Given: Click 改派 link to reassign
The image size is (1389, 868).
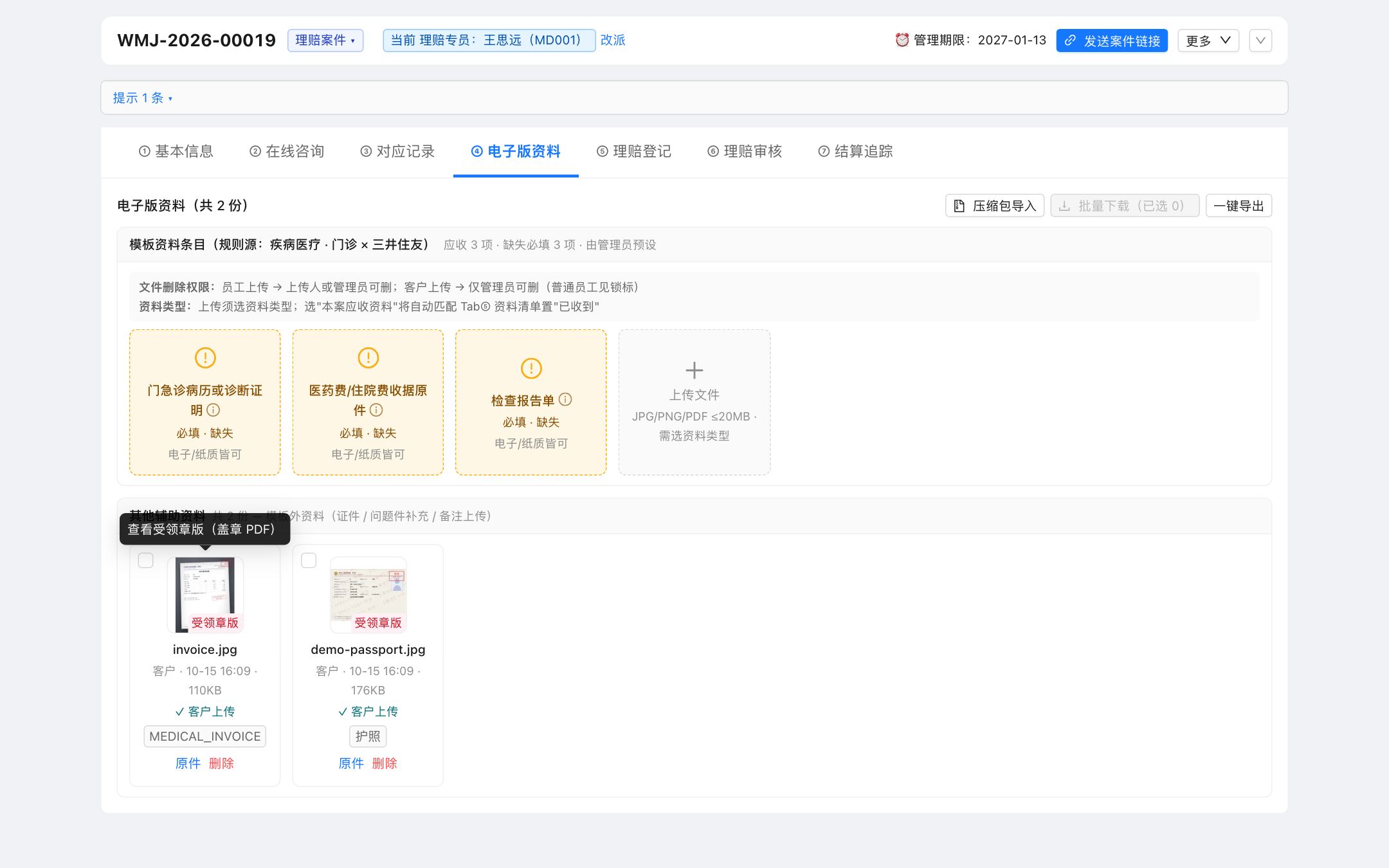Looking at the screenshot, I should click(x=613, y=40).
